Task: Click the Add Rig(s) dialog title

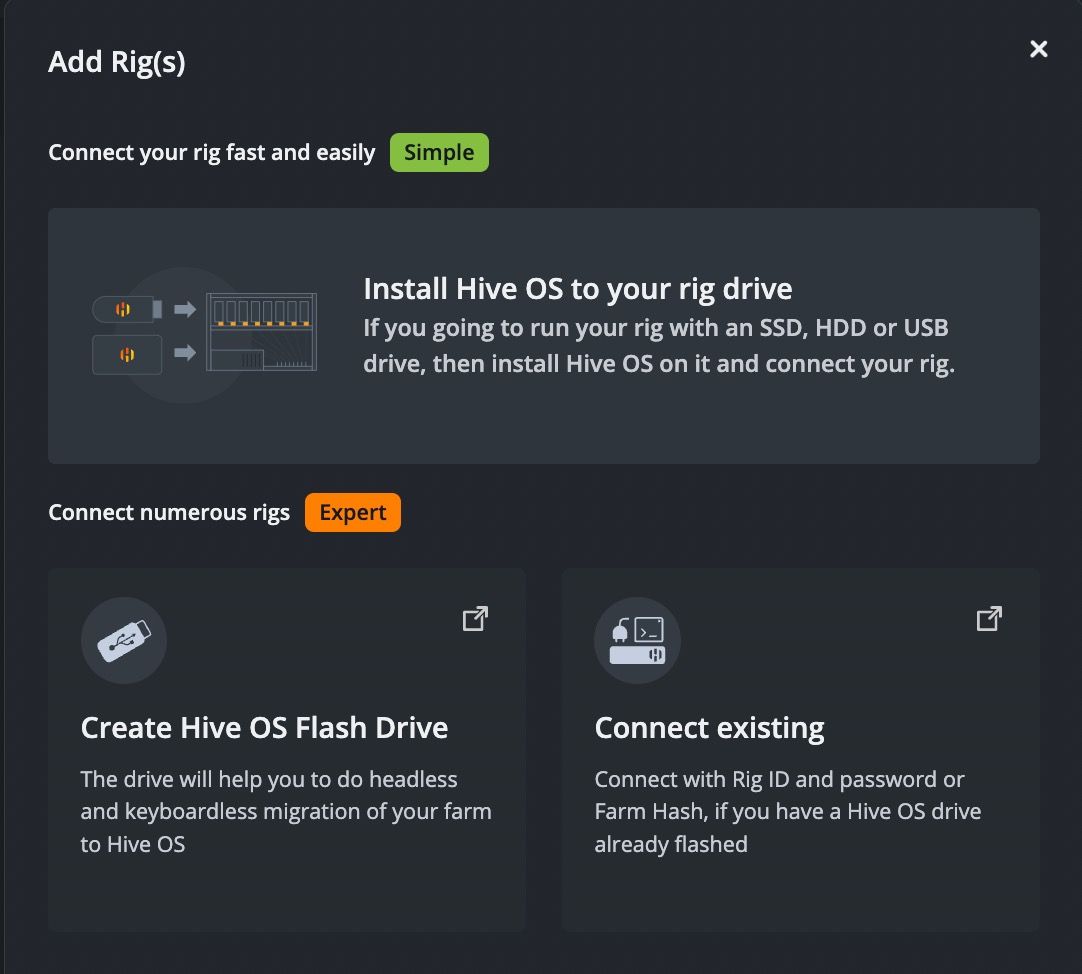Action: point(117,61)
